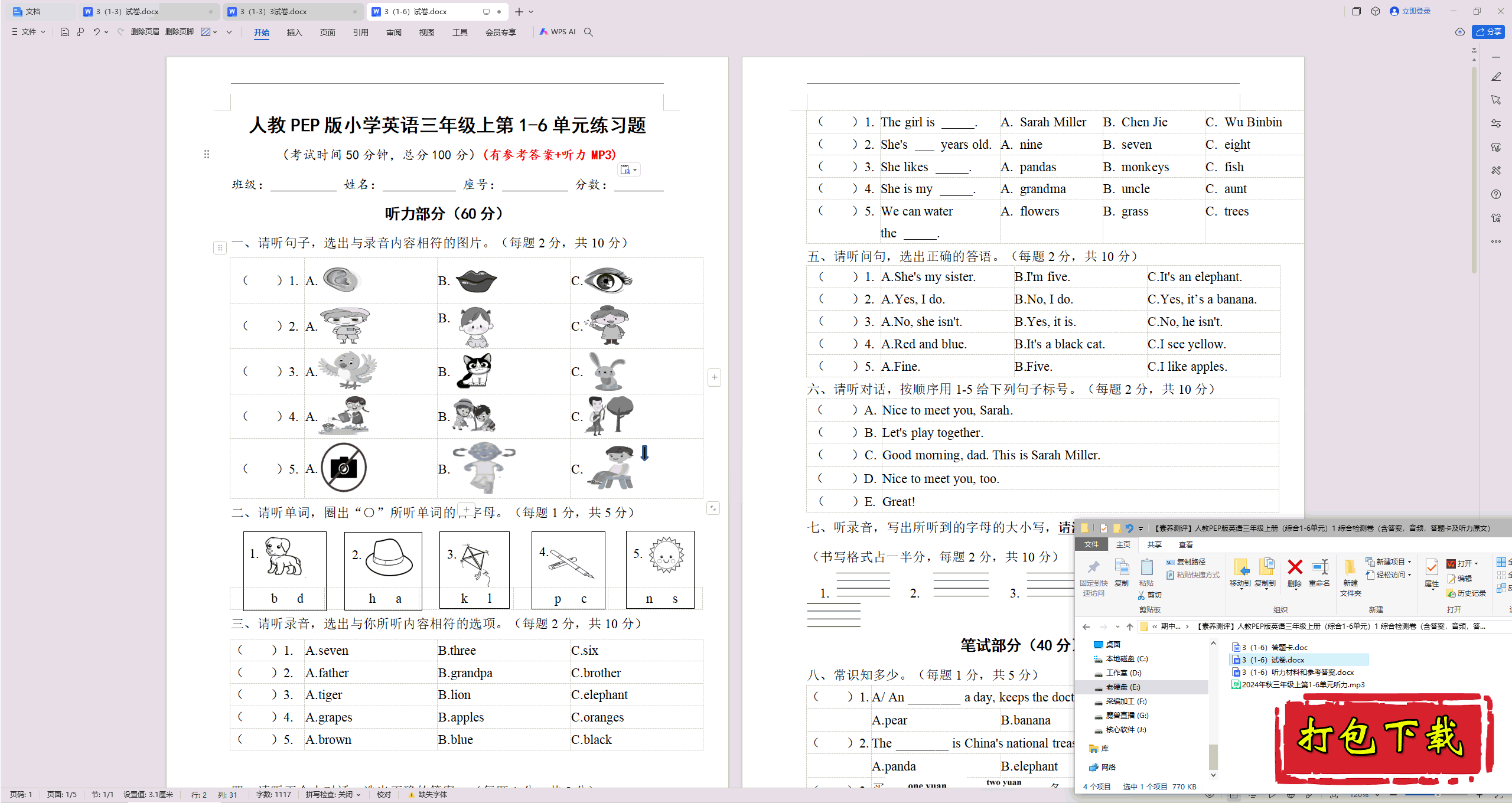
Task: Open the WPS search magnifier icon
Action: pos(588,32)
